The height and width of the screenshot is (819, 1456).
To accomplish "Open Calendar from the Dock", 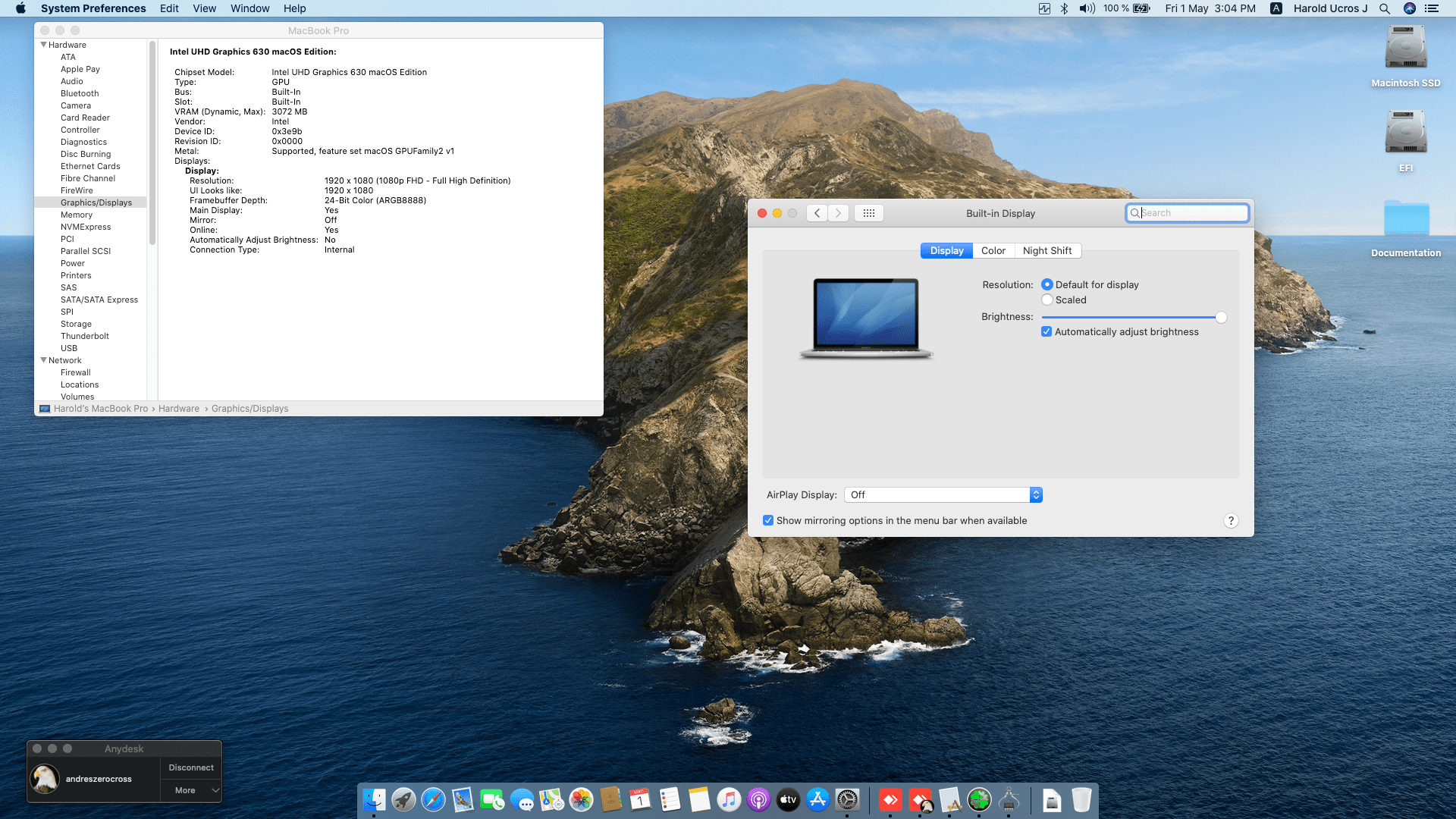I will pos(640,799).
